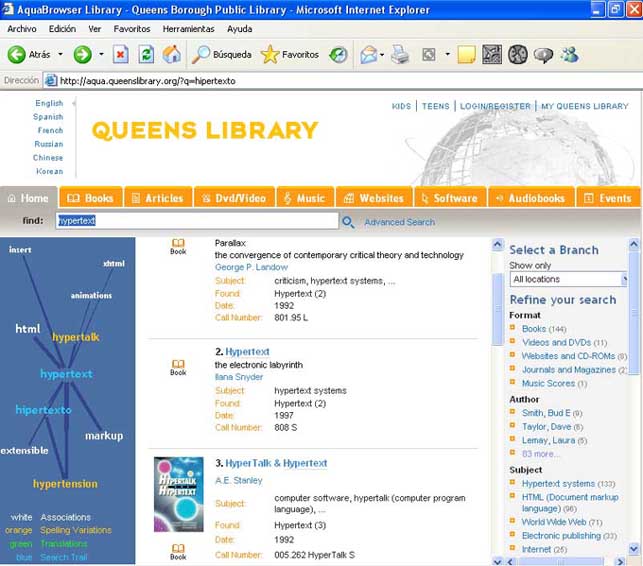Switch to the Home tab
Viewport: 643px width, 566px height.
pos(29,198)
